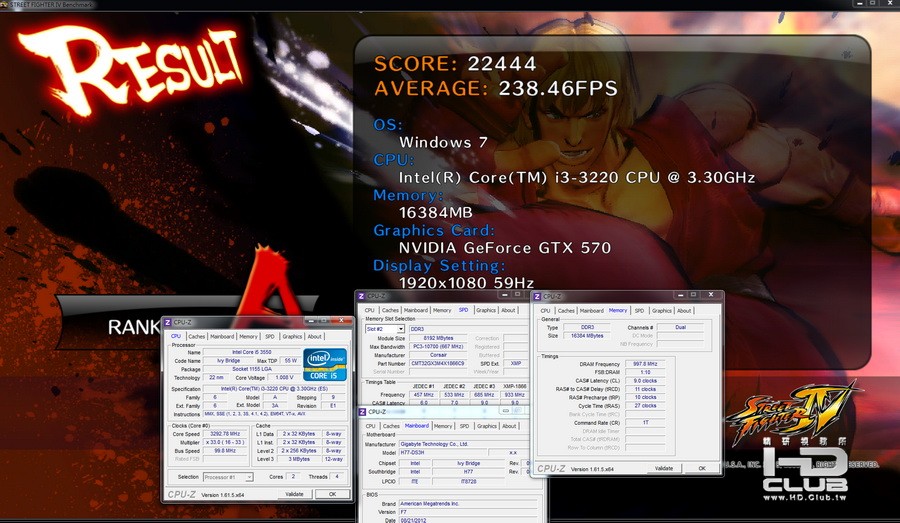This screenshot has height=523, width=900.
Task: Click the 'CMT32GX3M4X1866C9' part number field
Action: (x=438, y=363)
